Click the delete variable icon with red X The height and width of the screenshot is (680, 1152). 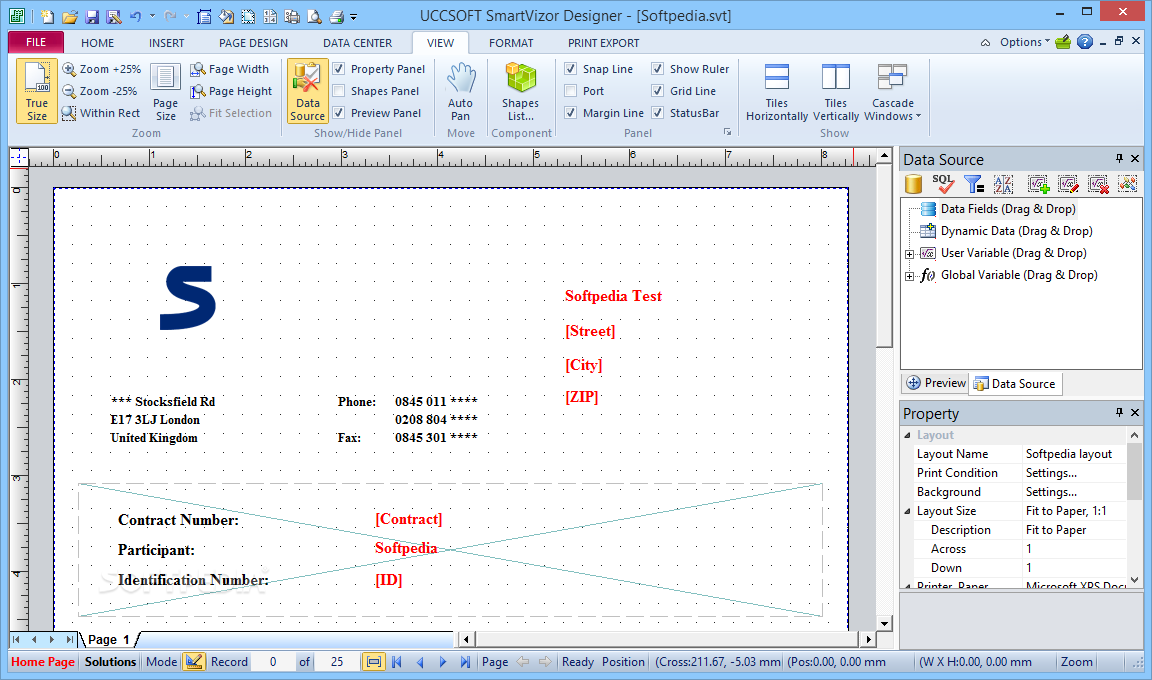1098,184
